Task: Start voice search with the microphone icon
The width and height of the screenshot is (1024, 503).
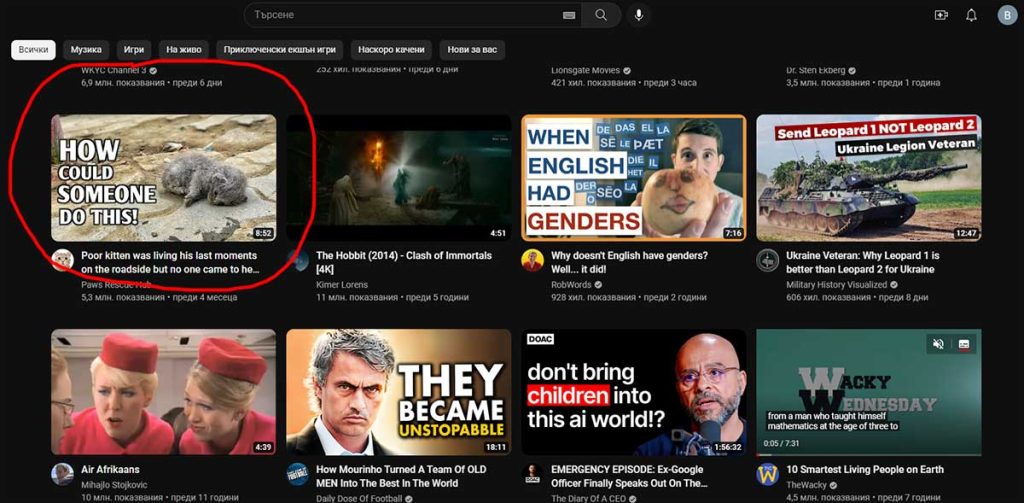Action: coord(638,15)
